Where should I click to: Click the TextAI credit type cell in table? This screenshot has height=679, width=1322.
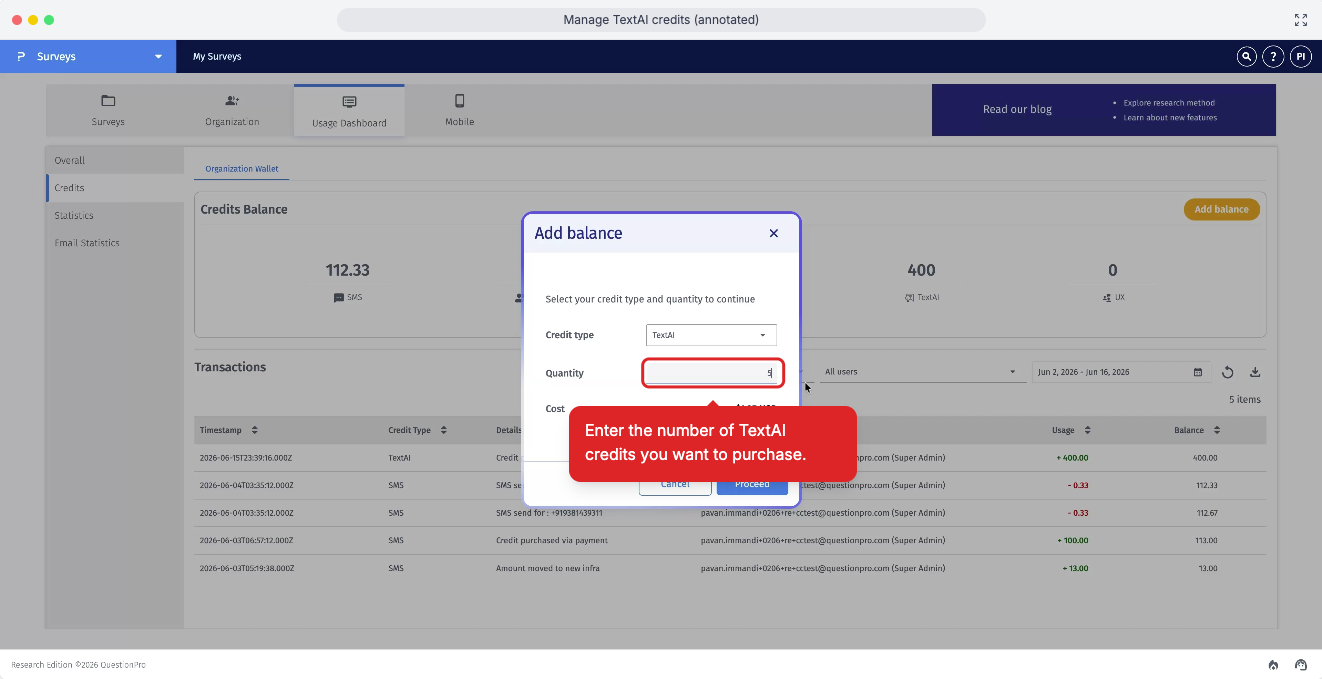399,457
